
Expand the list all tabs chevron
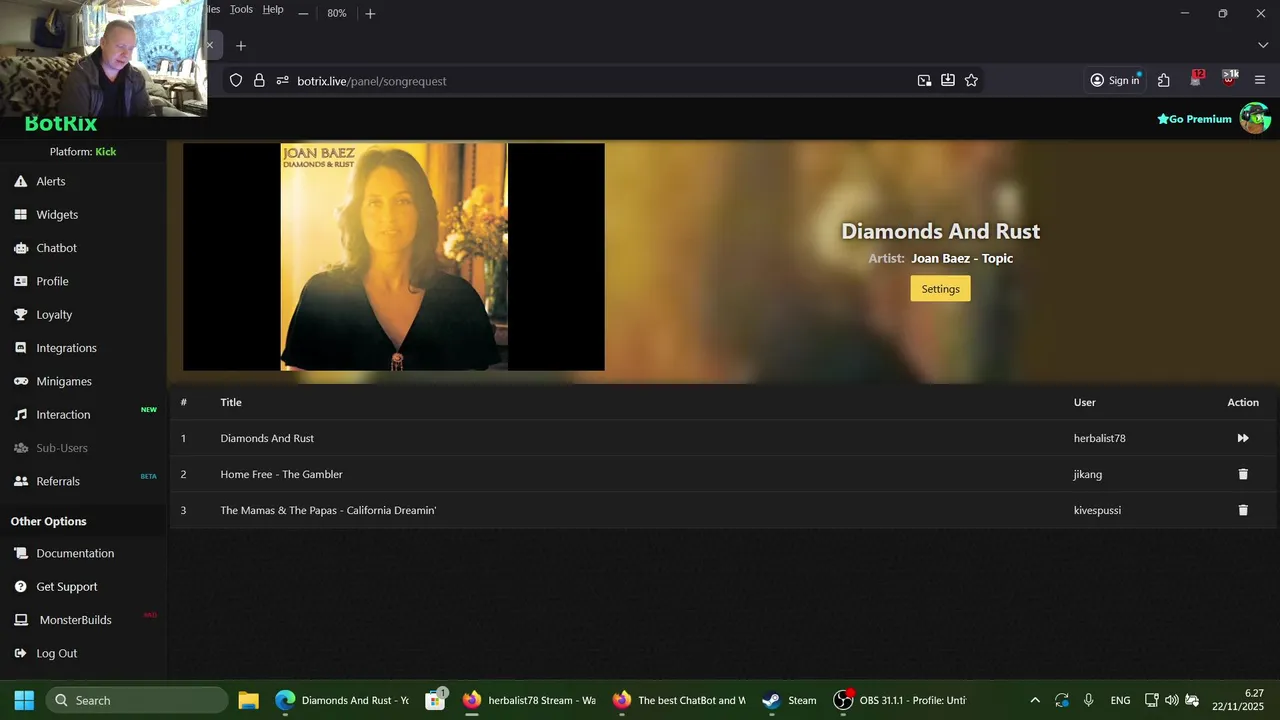tap(1263, 46)
